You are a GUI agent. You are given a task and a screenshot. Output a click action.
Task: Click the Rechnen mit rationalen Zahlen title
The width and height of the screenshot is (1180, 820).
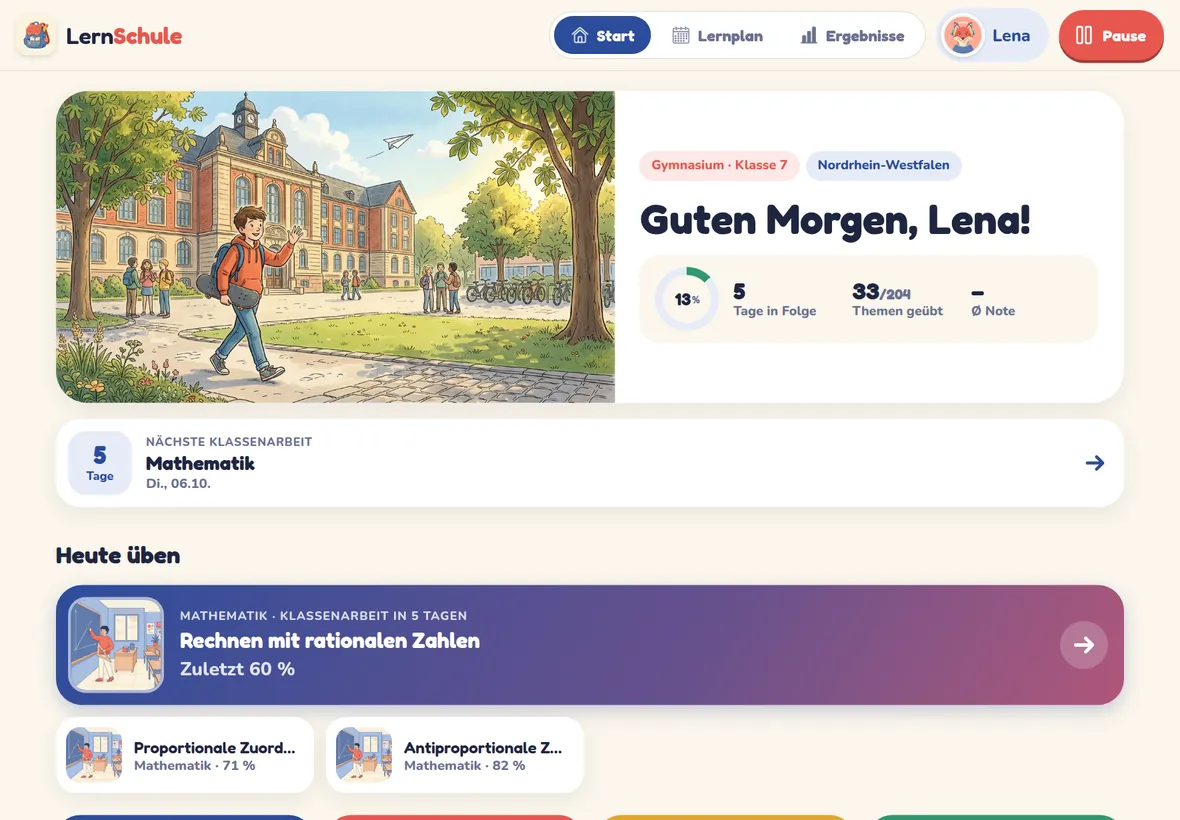[x=330, y=641]
